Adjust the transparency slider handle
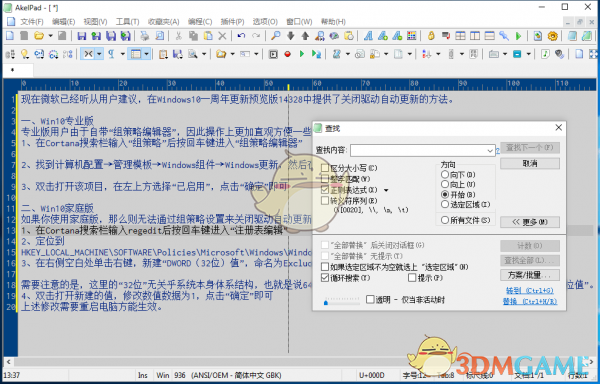The width and height of the screenshot is (600, 384). pyautogui.click(x=326, y=303)
